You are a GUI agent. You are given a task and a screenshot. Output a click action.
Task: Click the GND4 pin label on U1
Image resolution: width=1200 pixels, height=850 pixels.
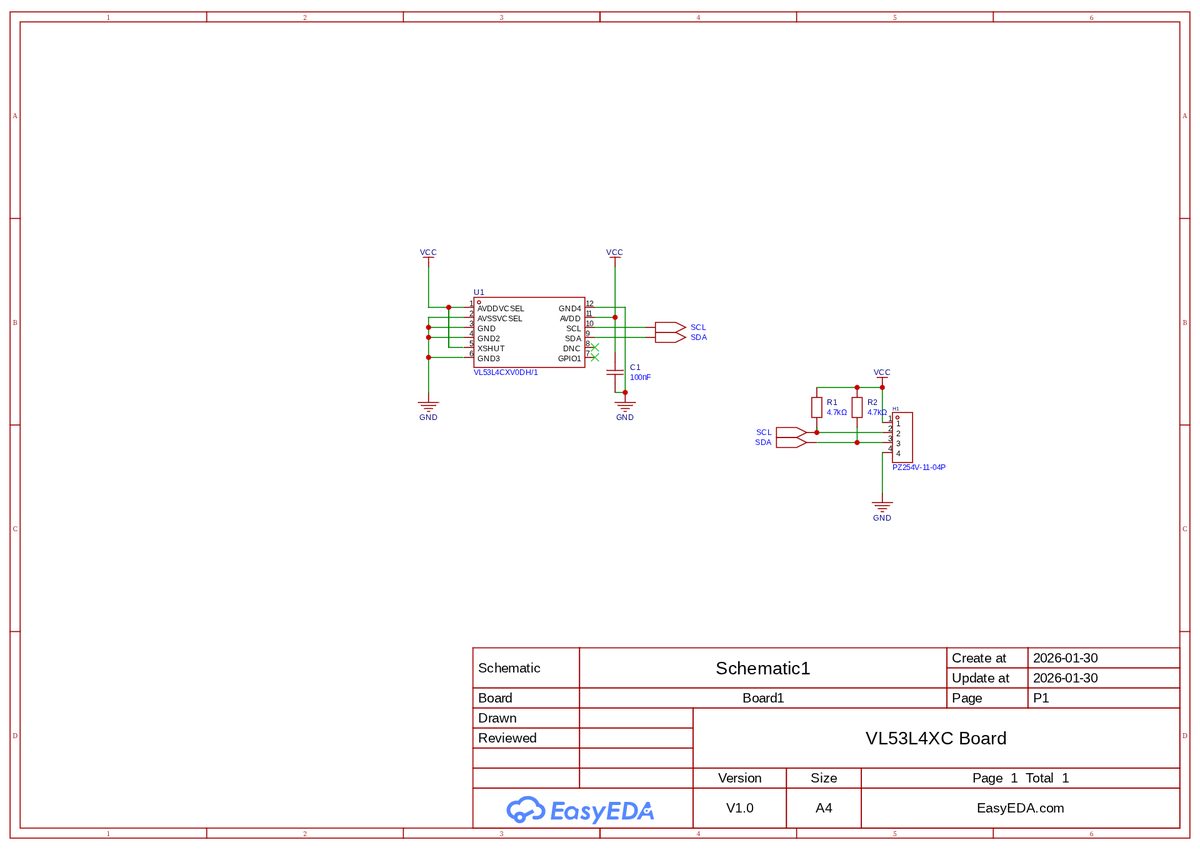point(570,308)
